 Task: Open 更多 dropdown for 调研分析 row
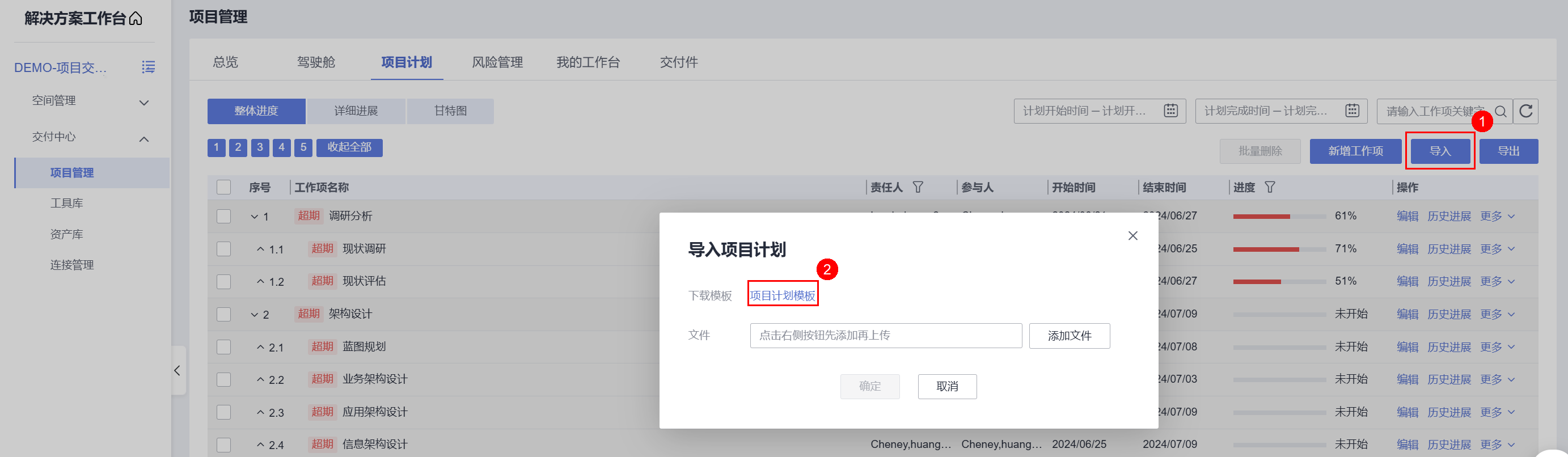point(1497,216)
